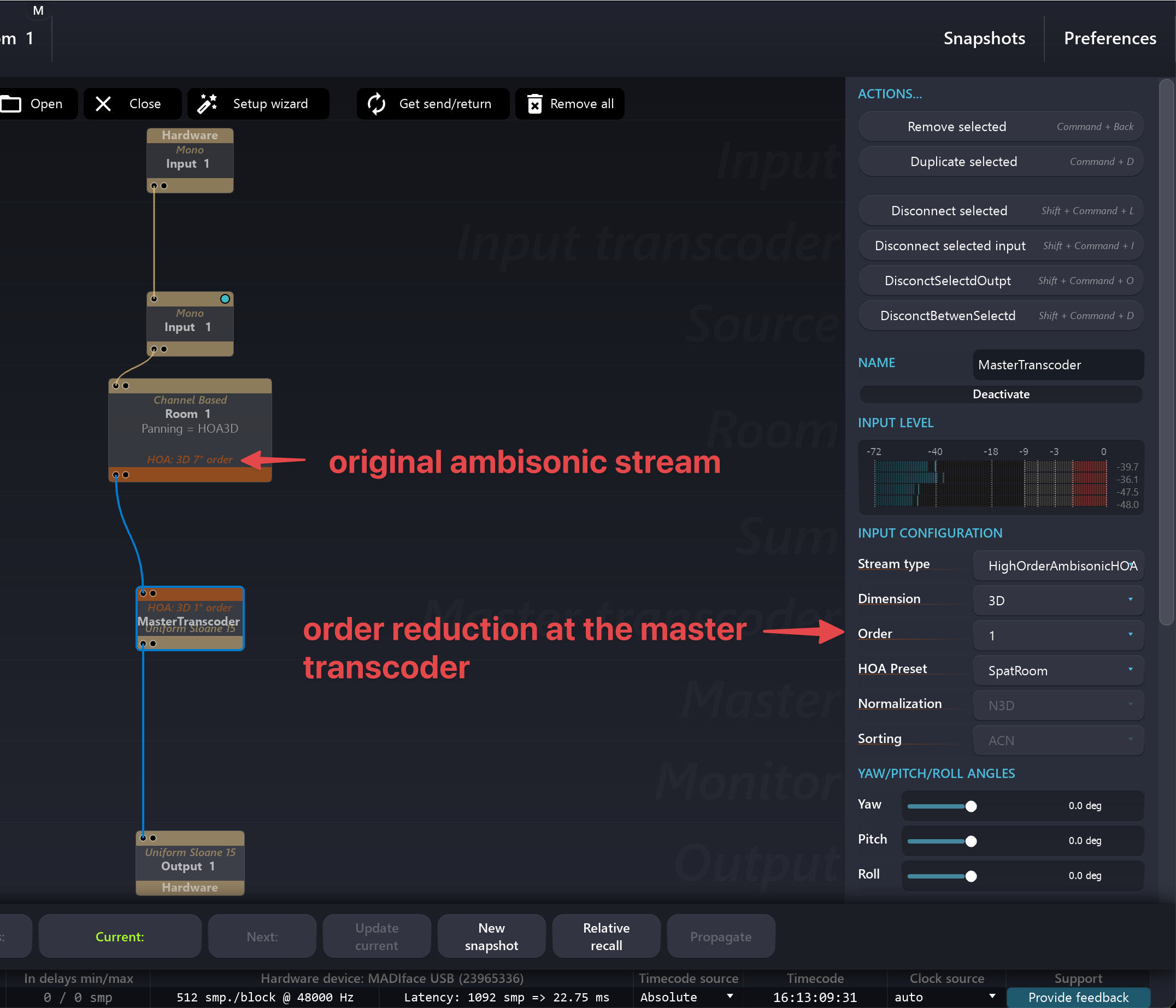
Task: Click cyan circle on Mono Input 1 node
Action: 225,299
